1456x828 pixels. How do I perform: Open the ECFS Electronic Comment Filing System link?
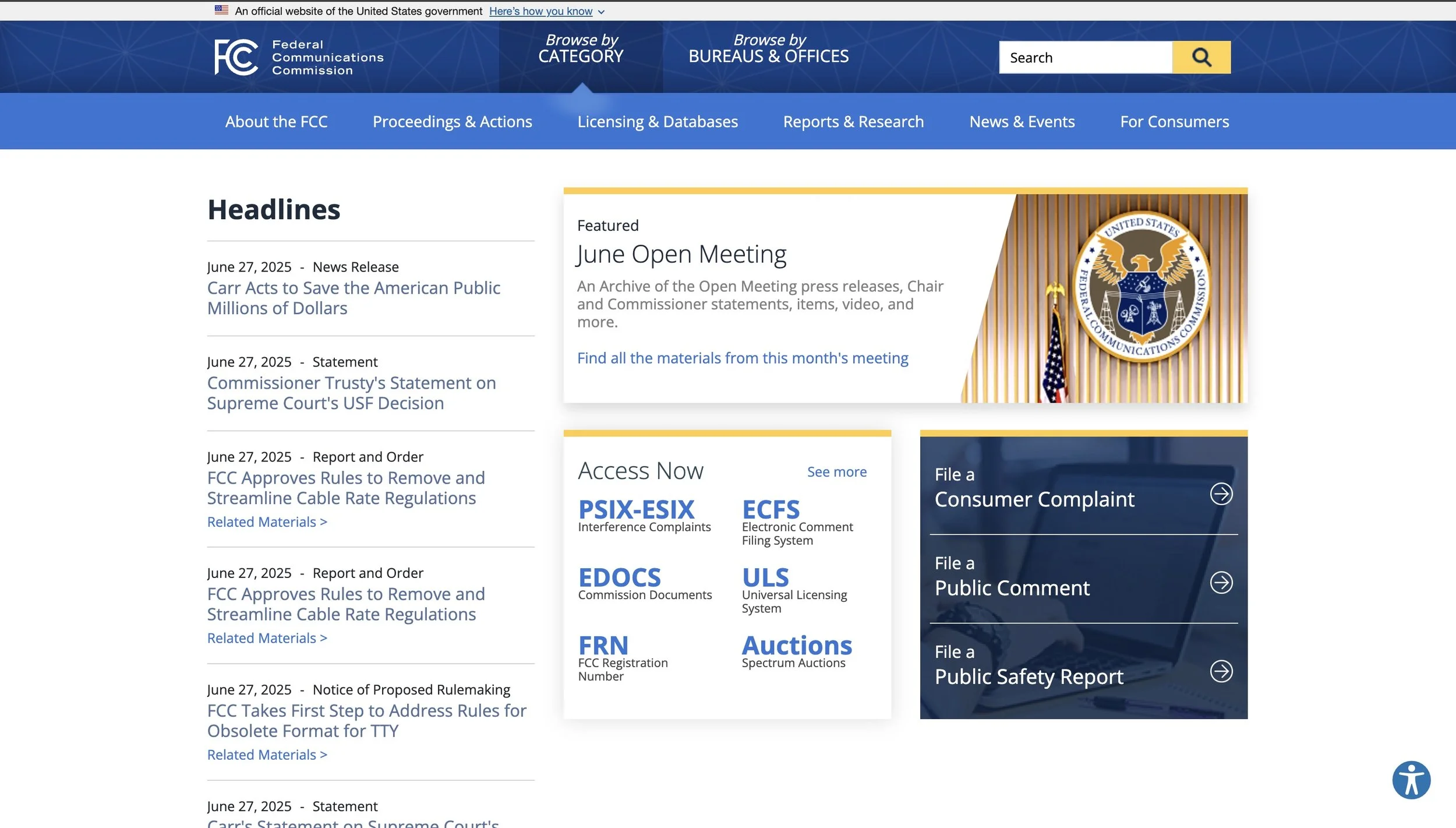[x=771, y=510]
